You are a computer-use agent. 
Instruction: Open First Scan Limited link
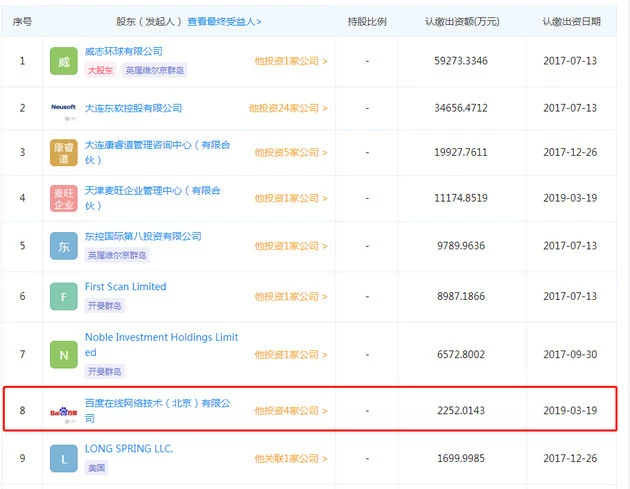pos(125,286)
